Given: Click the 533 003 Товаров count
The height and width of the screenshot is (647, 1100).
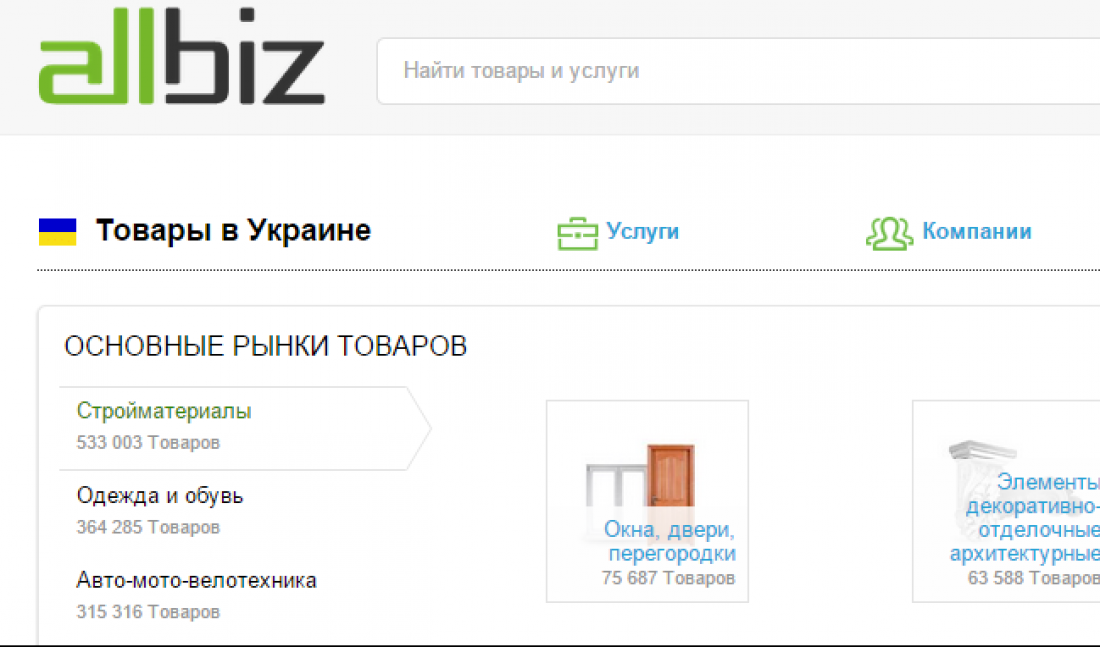Looking at the screenshot, I should [x=148, y=443].
